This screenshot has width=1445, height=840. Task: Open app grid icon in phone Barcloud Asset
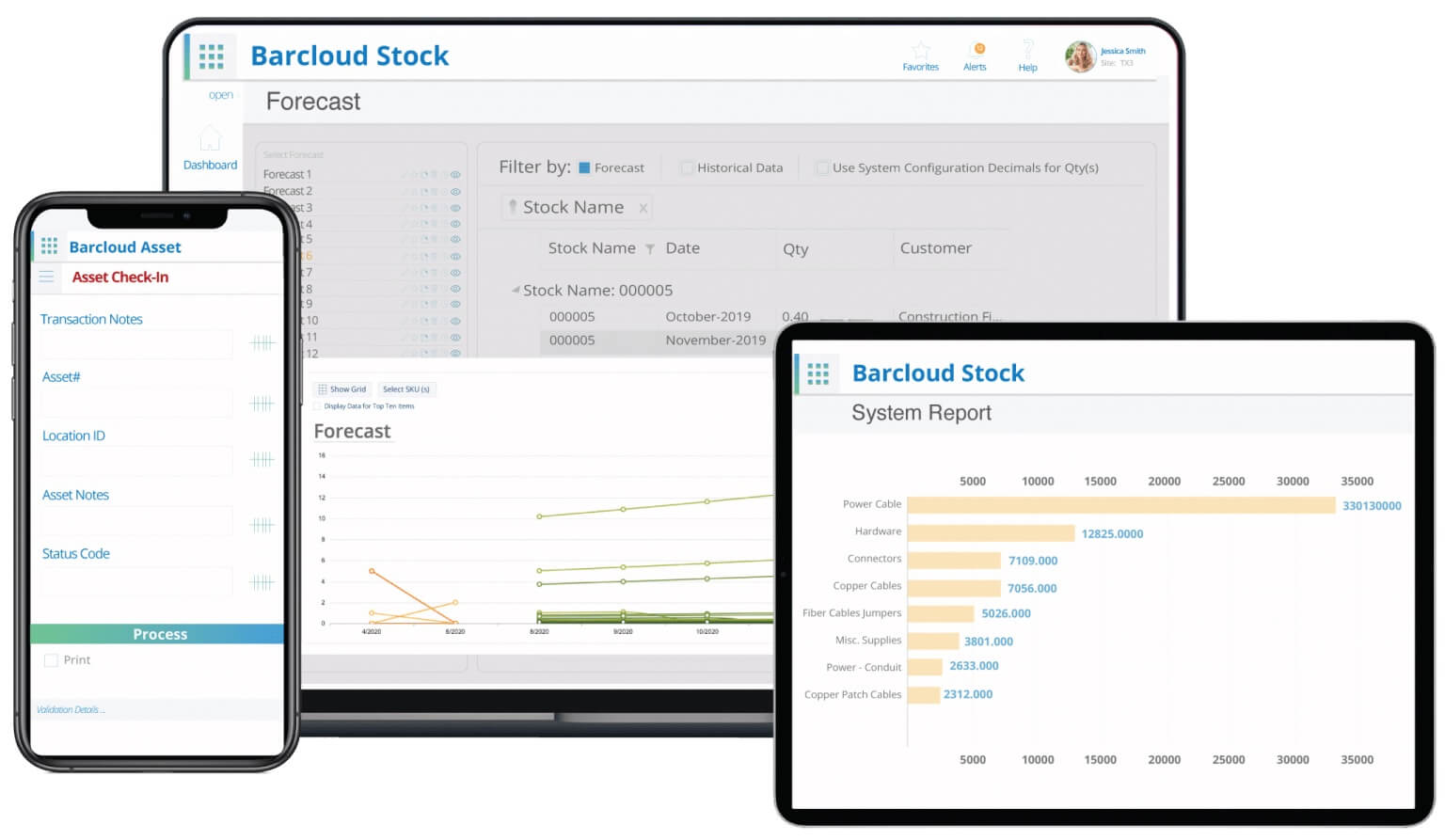49,246
